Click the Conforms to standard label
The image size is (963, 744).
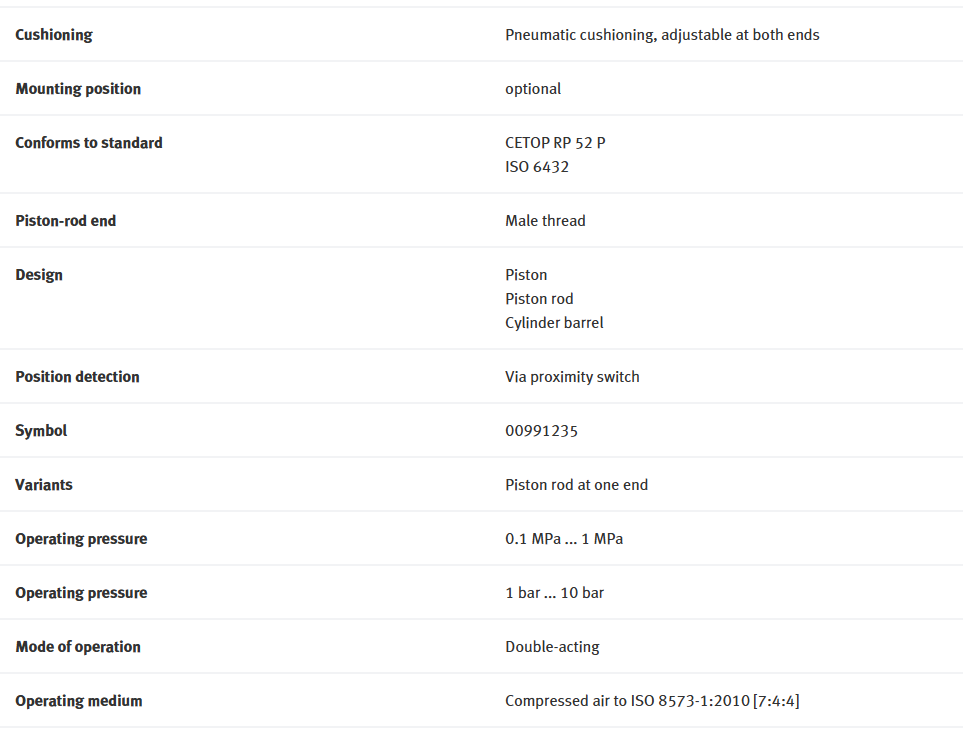point(89,143)
